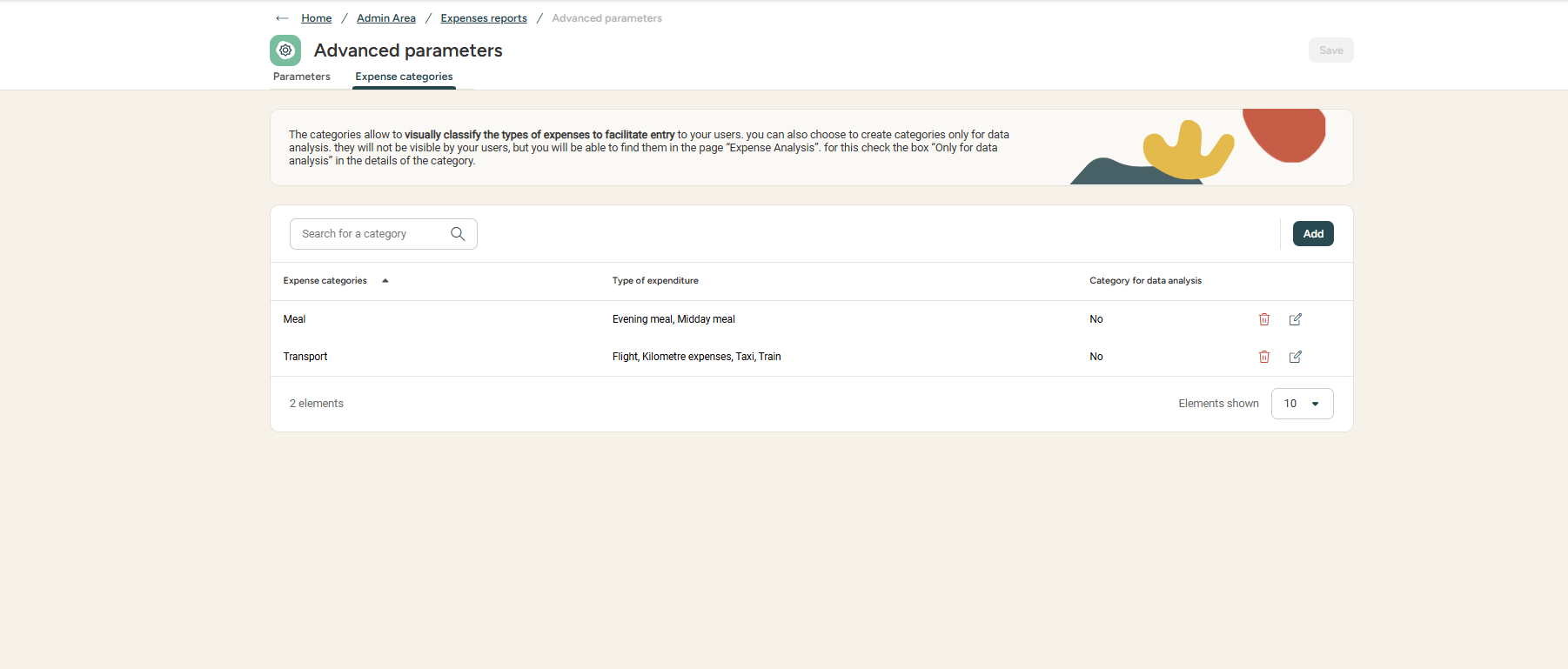Click the back arrow in breadcrumb

[x=282, y=18]
